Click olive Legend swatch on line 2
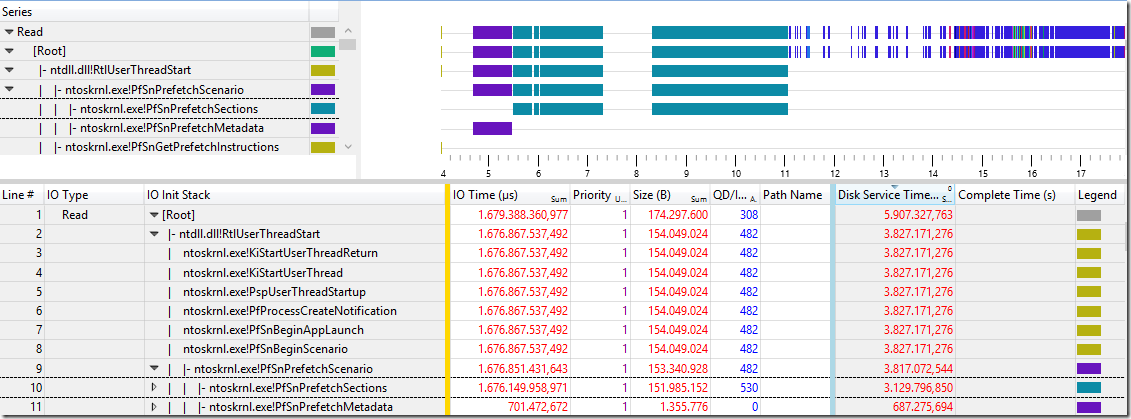The width and height of the screenshot is (1131, 419). (x=1088, y=234)
